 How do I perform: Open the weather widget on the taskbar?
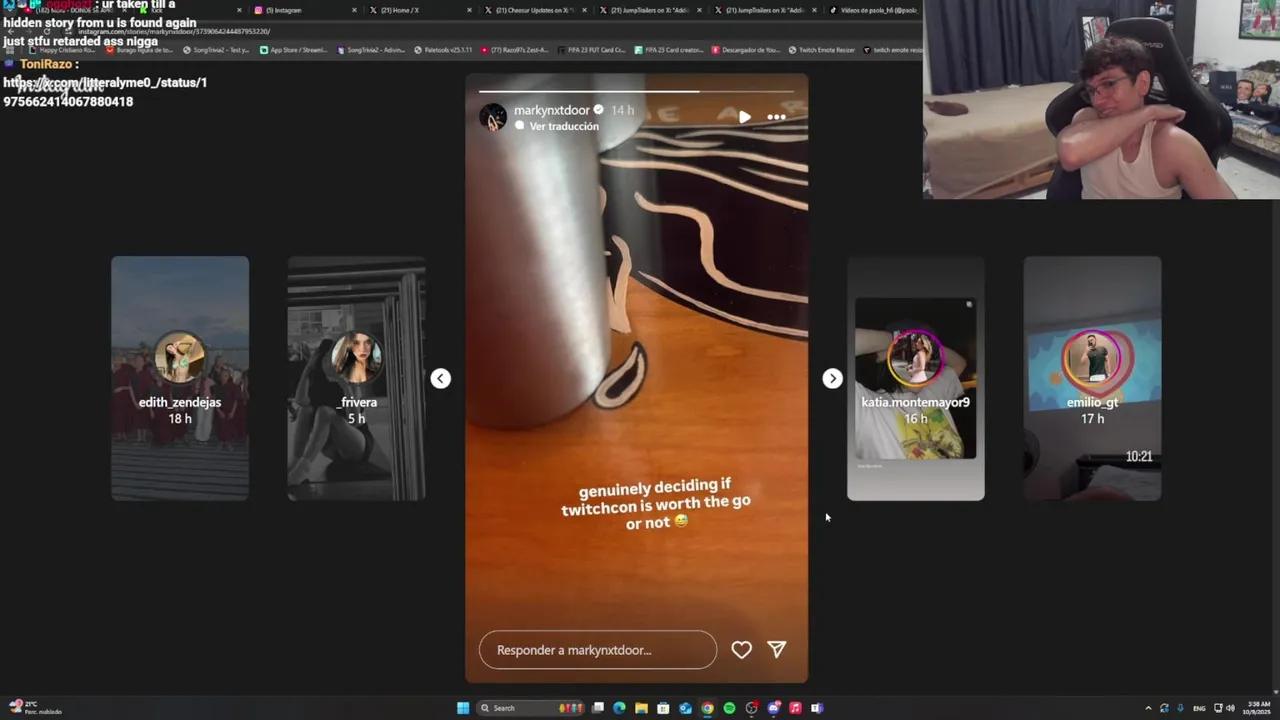click(36, 708)
